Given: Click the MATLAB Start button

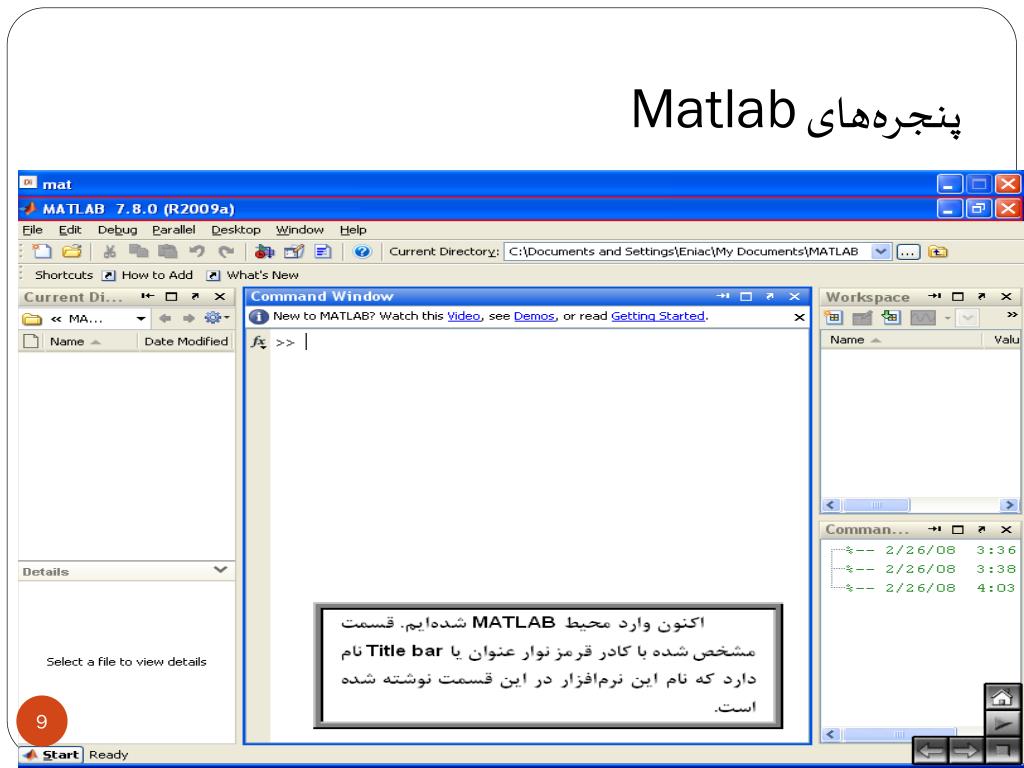Looking at the screenshot, I should (52, 754).
